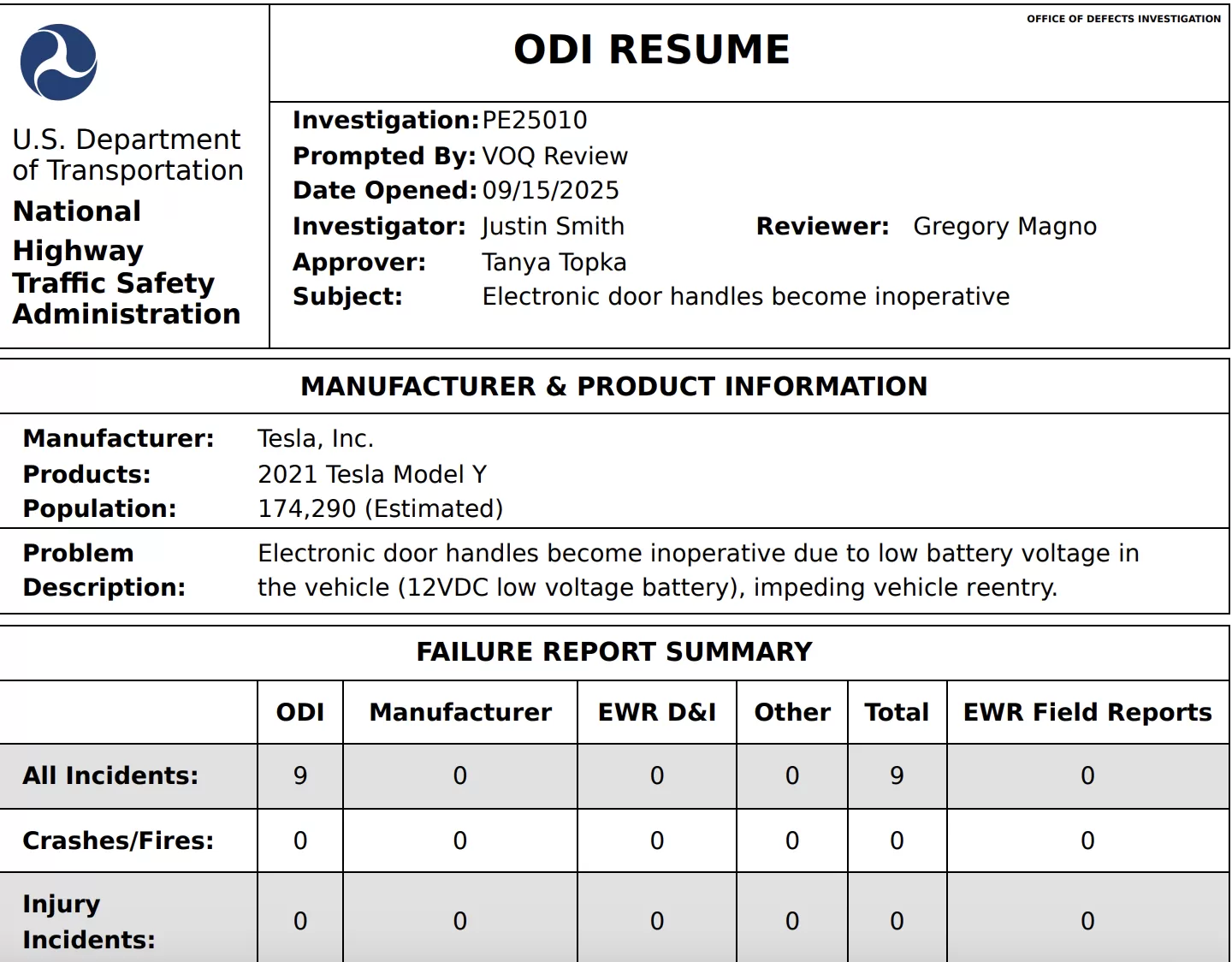1232x962 pixels.
Task: Click the Department of Transportation logo
Action: tap(58, 62)
